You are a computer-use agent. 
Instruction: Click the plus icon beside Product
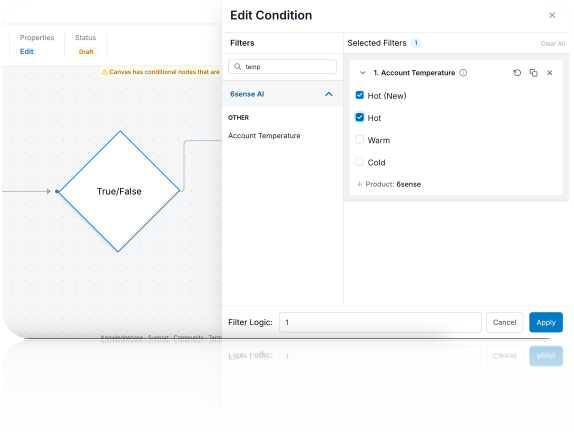[359, 184]
